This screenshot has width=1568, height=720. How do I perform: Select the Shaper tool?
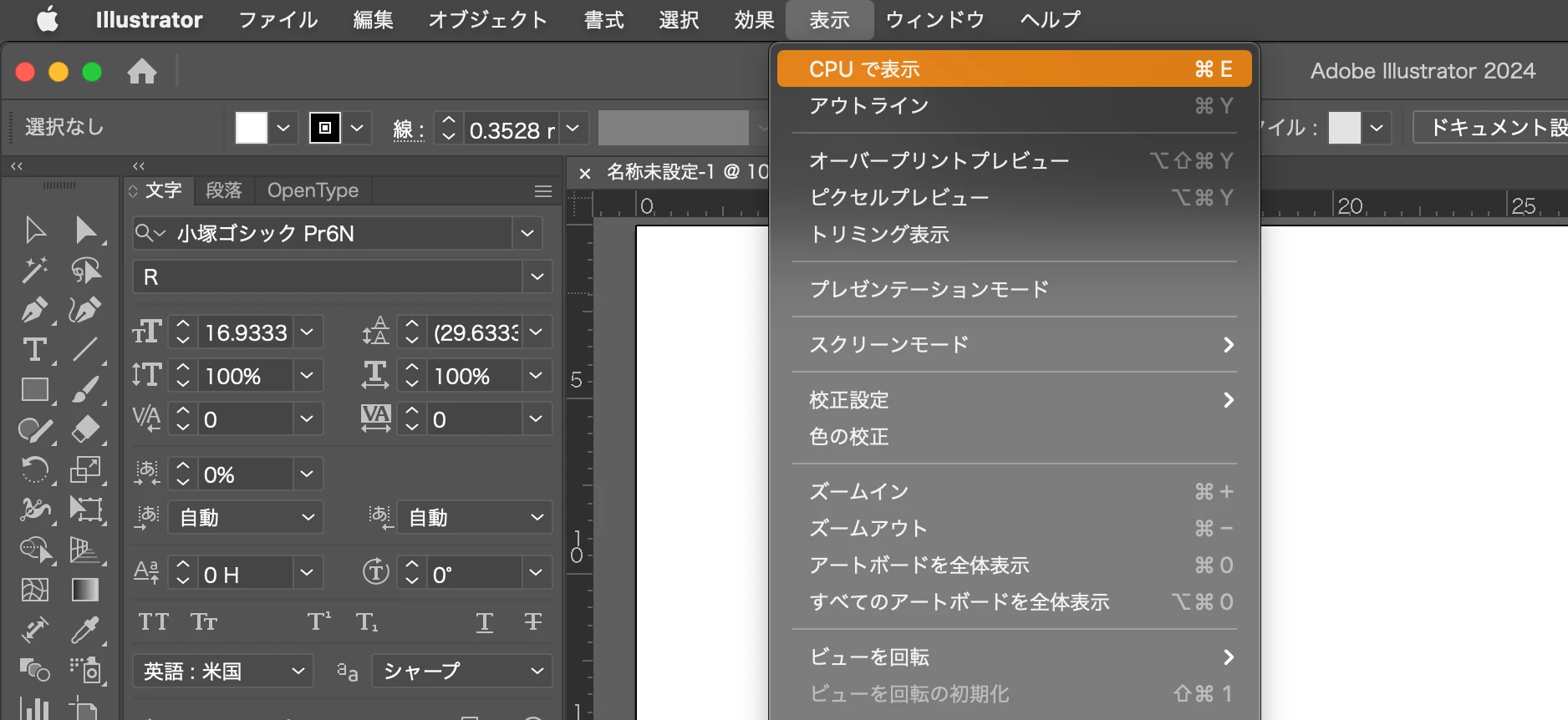click(x=35, y=429)
